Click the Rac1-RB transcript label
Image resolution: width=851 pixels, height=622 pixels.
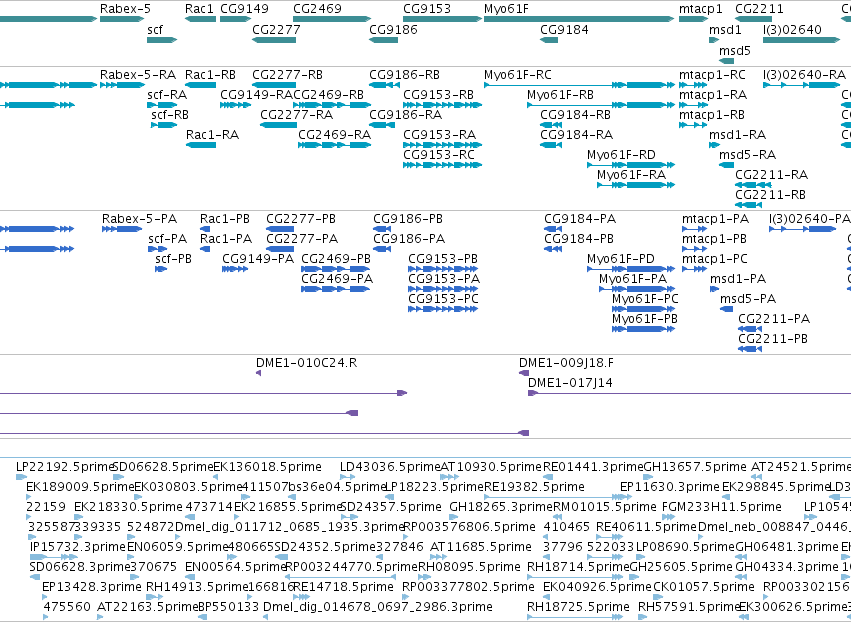tap(211, 74)
